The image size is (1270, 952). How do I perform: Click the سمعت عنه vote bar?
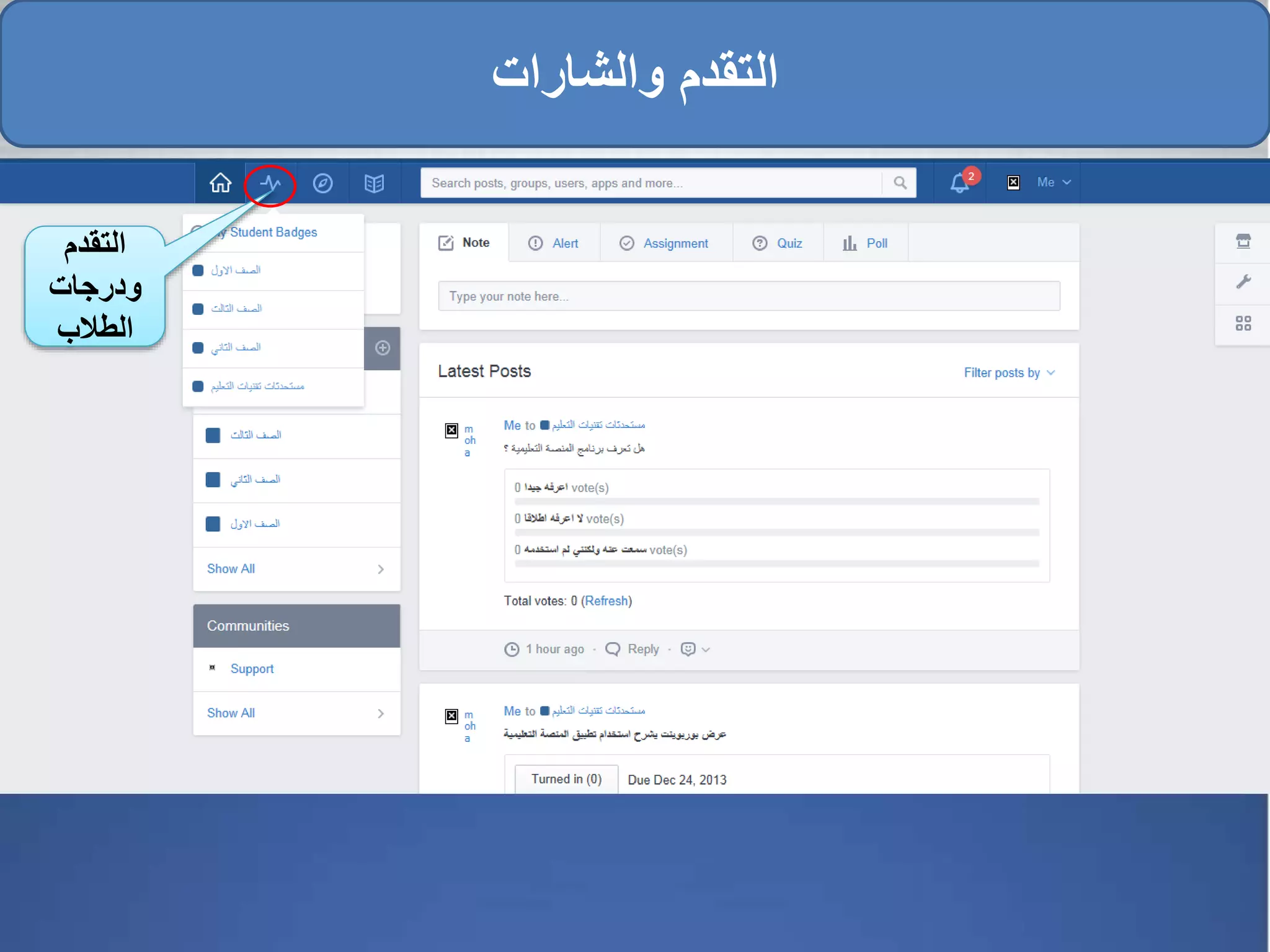777,564
